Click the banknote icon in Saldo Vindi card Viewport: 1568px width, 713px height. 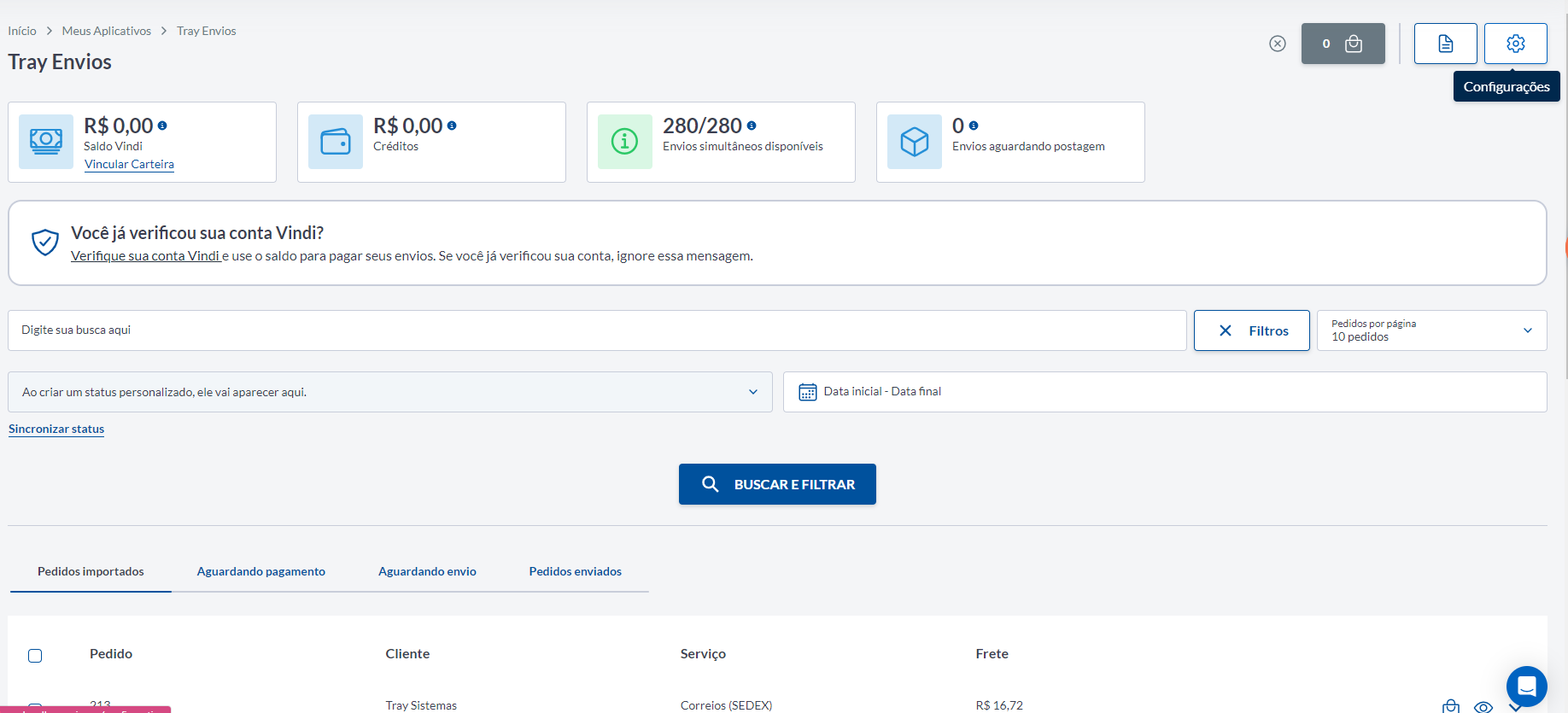click(46, 142)
